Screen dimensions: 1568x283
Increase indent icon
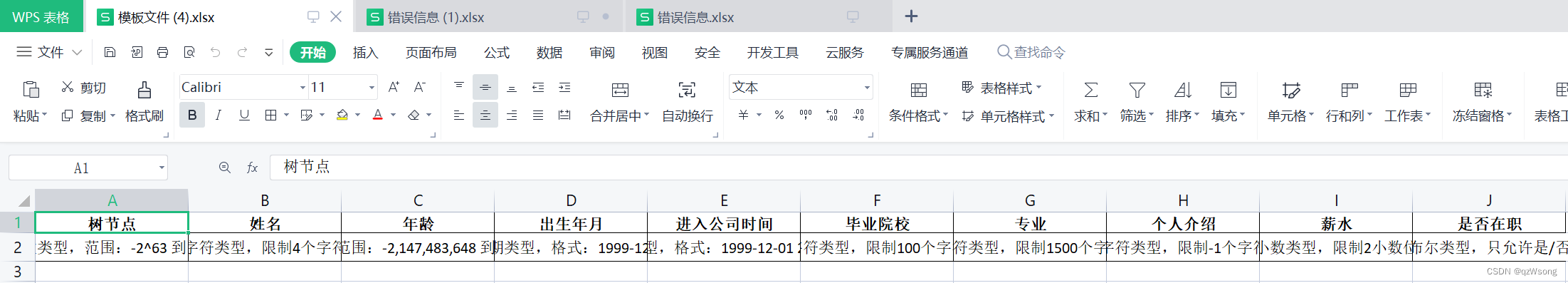pyautogui.click(x=564, y=87)
